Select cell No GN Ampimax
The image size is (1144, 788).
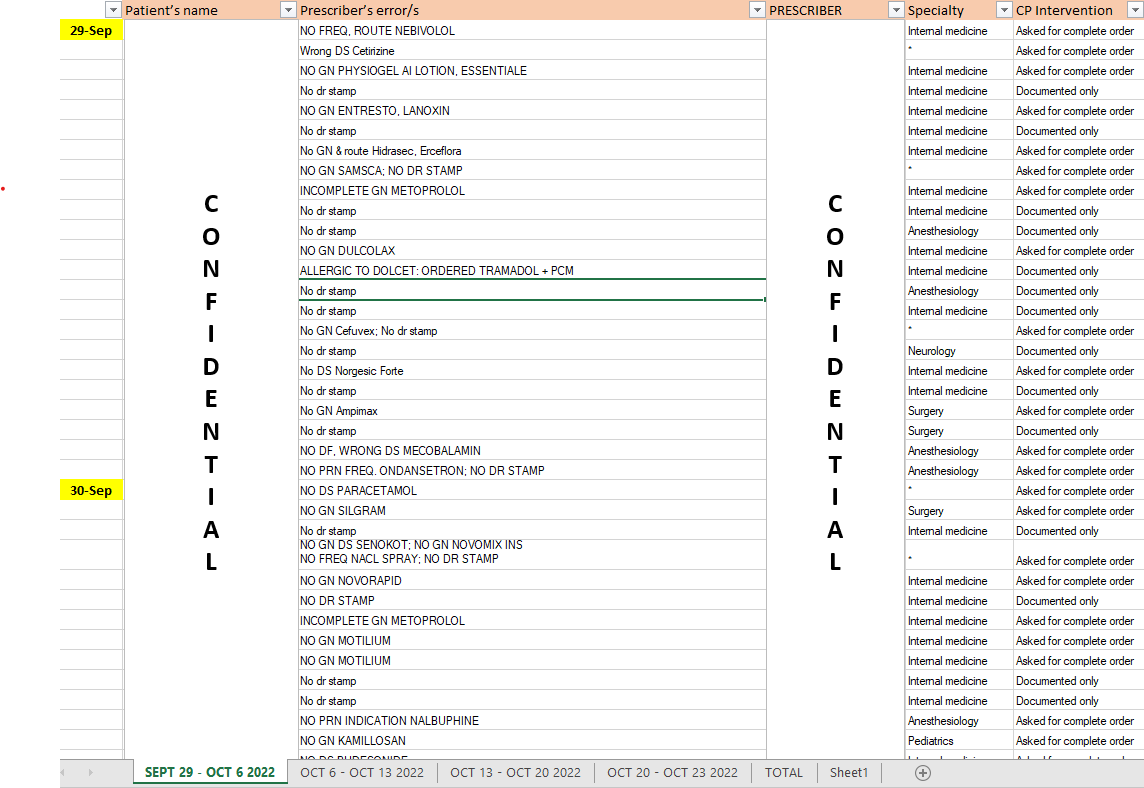[x=532, y=411]
